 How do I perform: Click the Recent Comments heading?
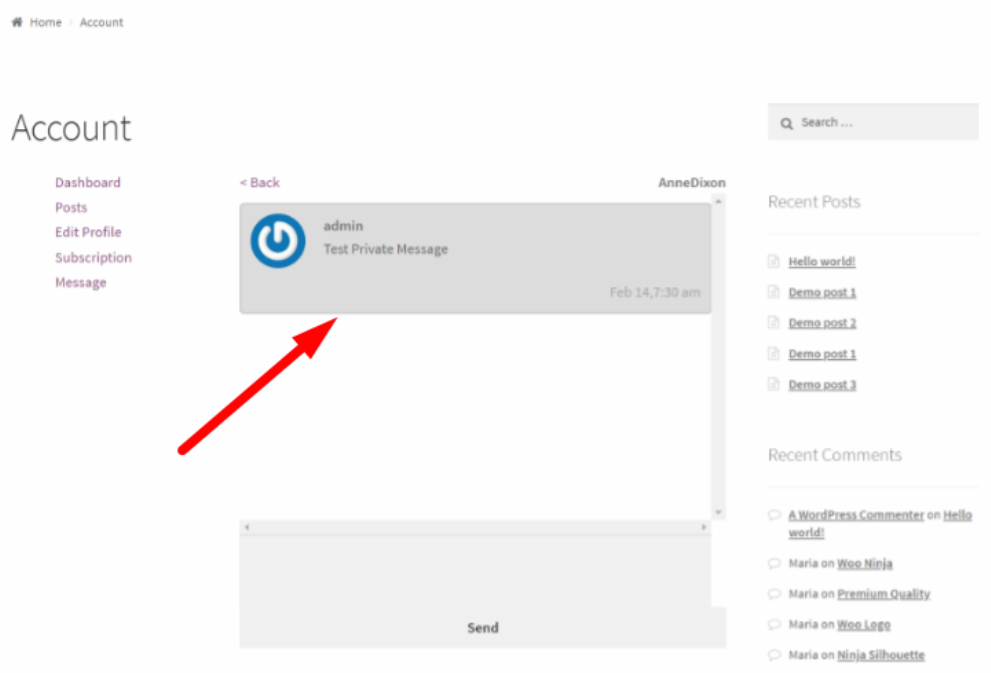coord(834,455)
